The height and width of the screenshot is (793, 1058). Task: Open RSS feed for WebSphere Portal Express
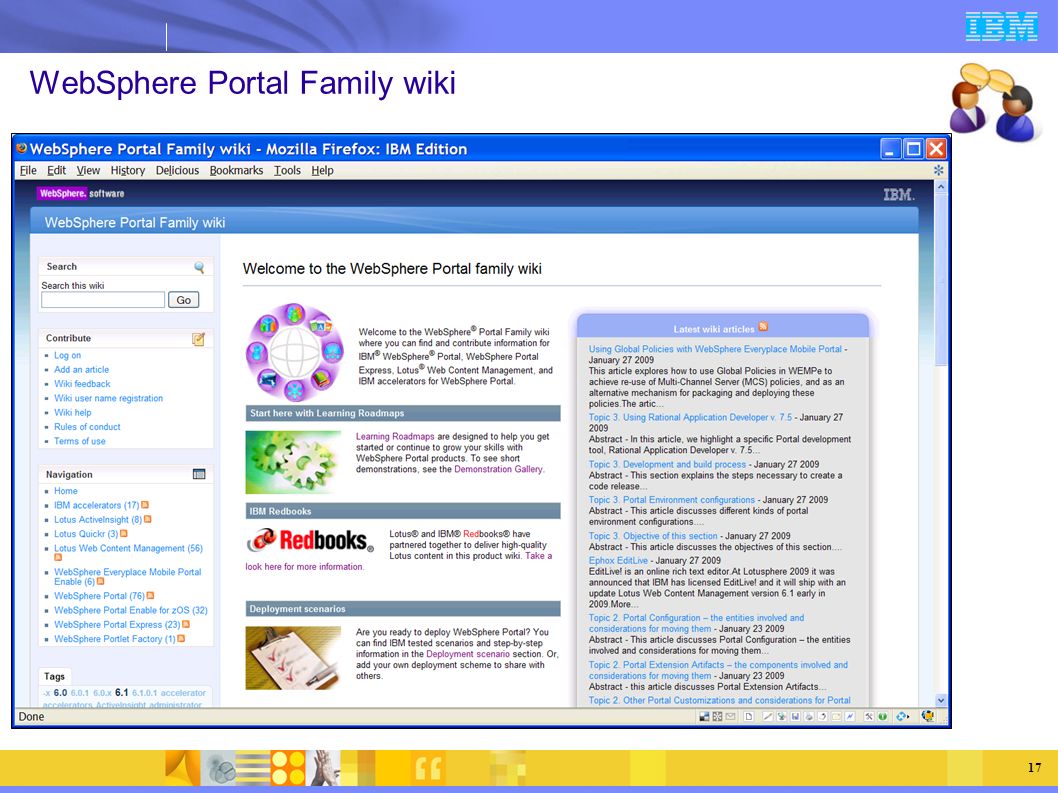(186, 624)
